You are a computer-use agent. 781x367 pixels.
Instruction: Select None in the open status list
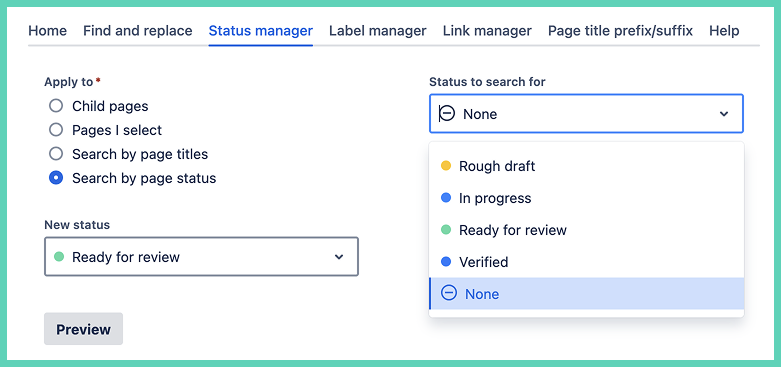coord(586,293)
